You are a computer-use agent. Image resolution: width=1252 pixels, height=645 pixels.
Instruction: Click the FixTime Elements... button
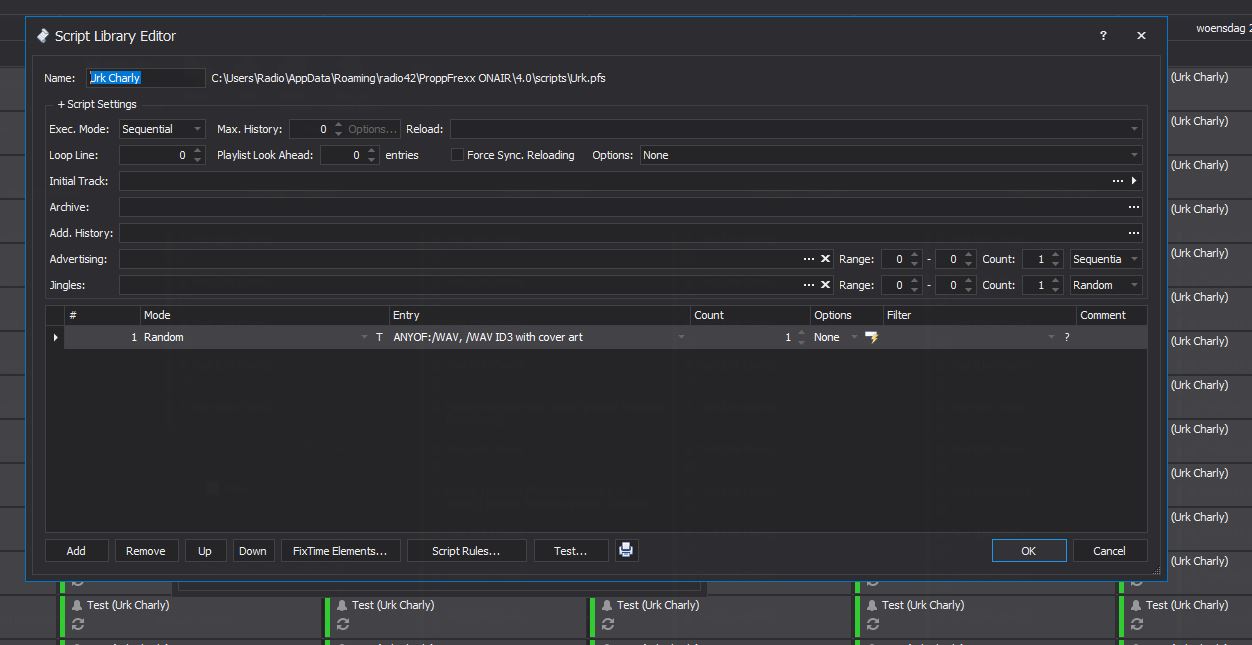(x=340, y=551)
